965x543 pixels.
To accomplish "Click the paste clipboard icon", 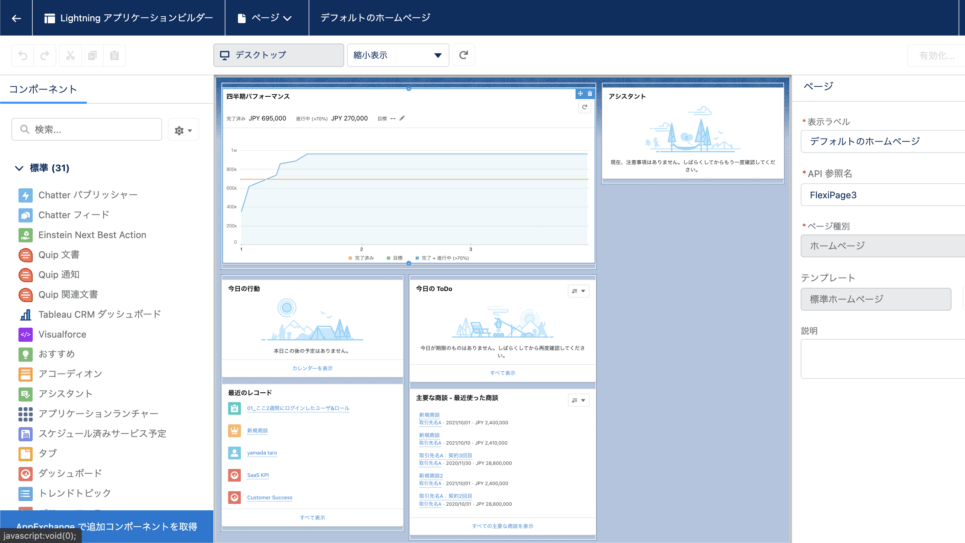I will [116, 56].
